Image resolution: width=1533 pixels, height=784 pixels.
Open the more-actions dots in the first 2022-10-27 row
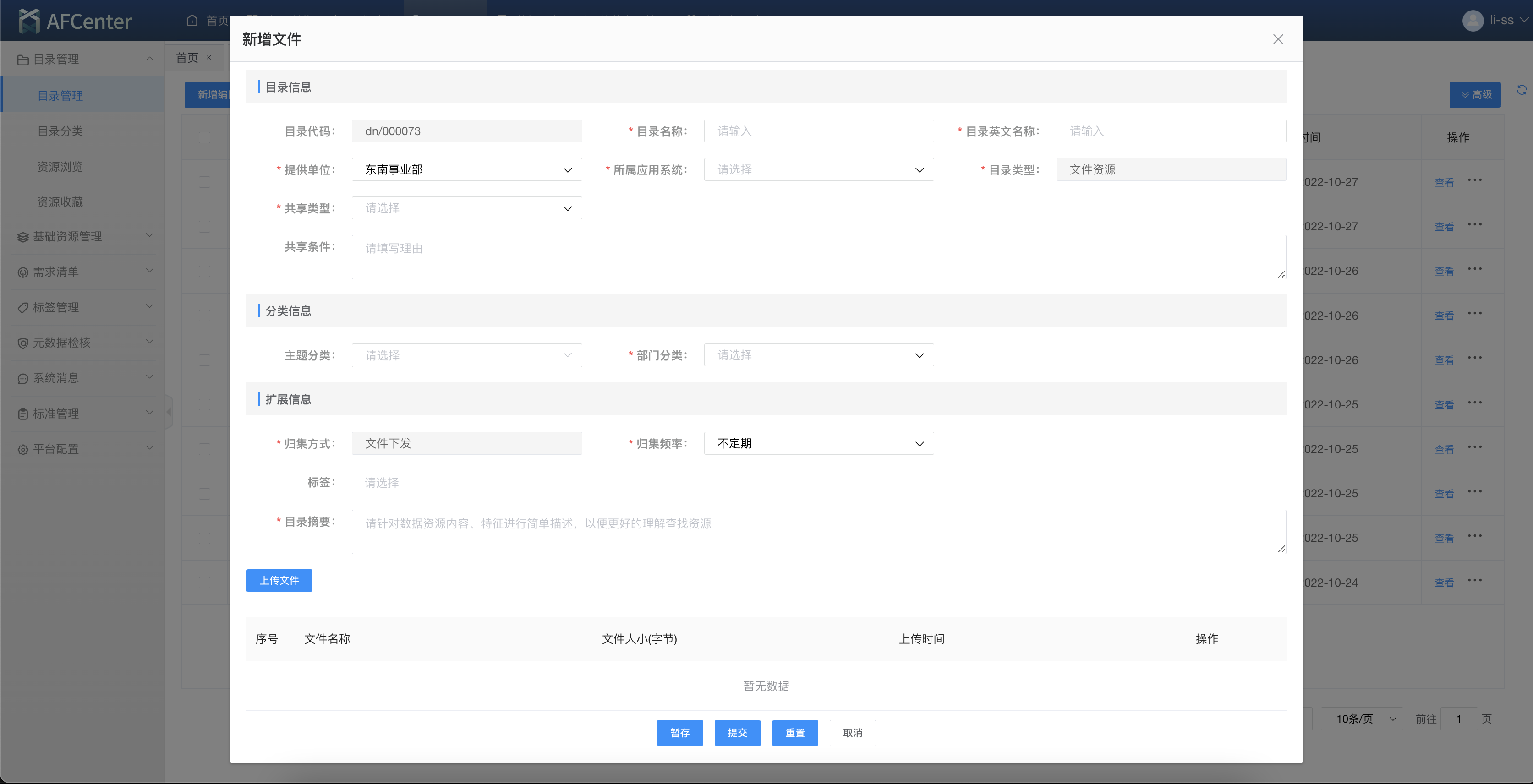[1475, 180]
